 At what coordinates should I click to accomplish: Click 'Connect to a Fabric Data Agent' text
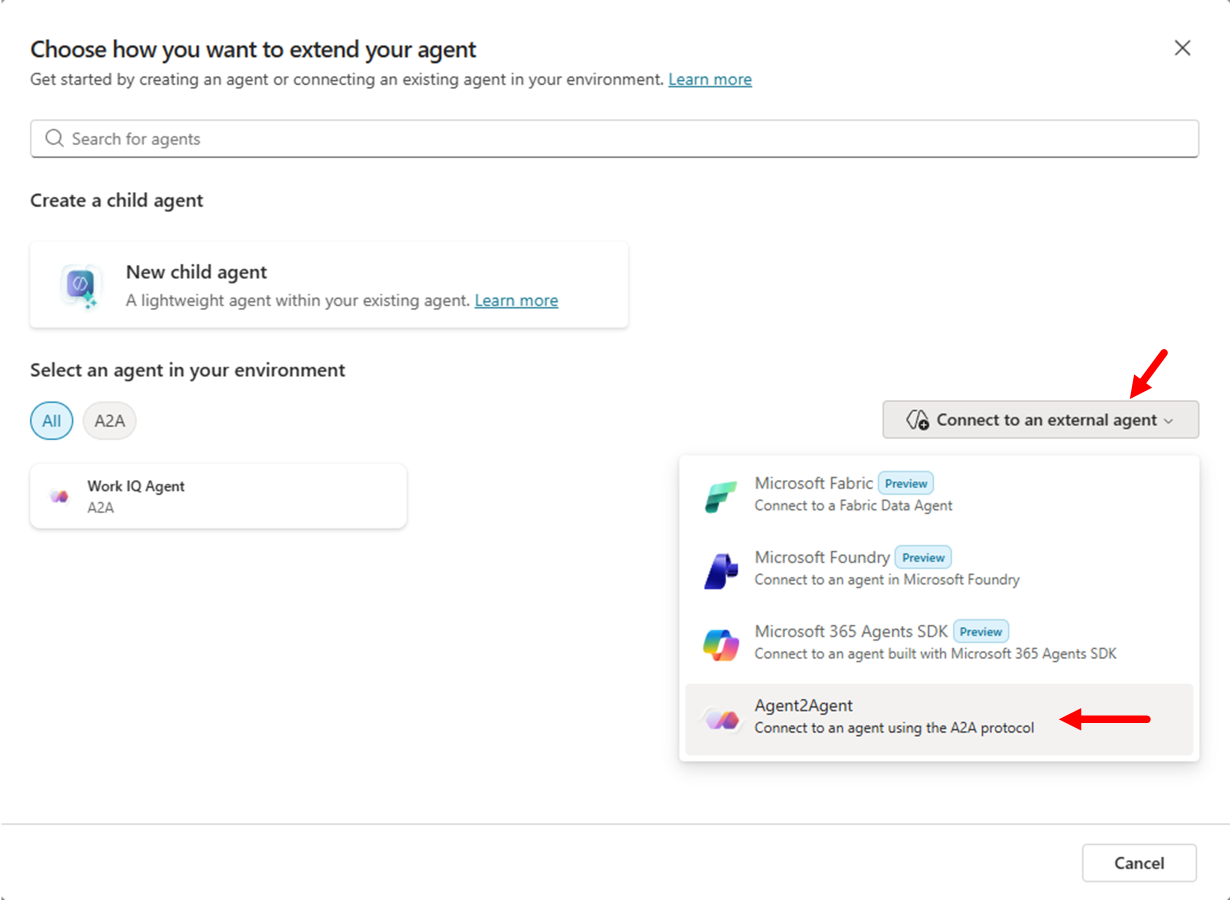[x=853, y=506]
